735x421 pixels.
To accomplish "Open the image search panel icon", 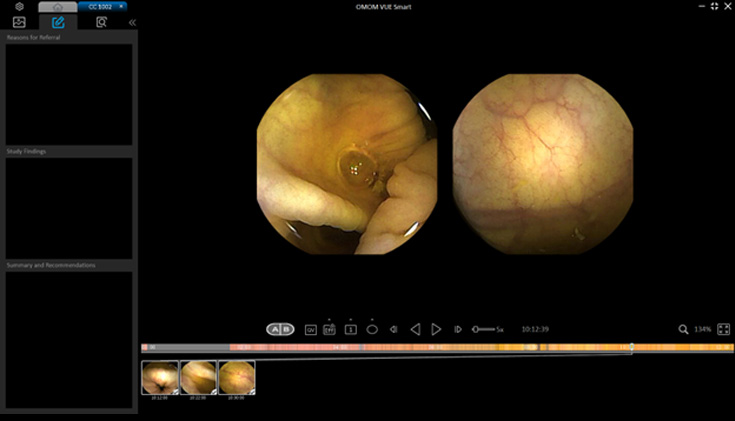I will 101,22.
